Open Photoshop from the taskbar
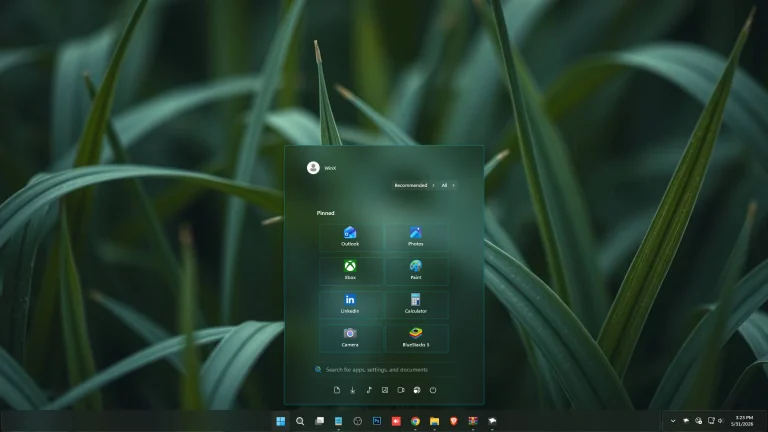This screenshot has width=768, height=432. [377, 421]
